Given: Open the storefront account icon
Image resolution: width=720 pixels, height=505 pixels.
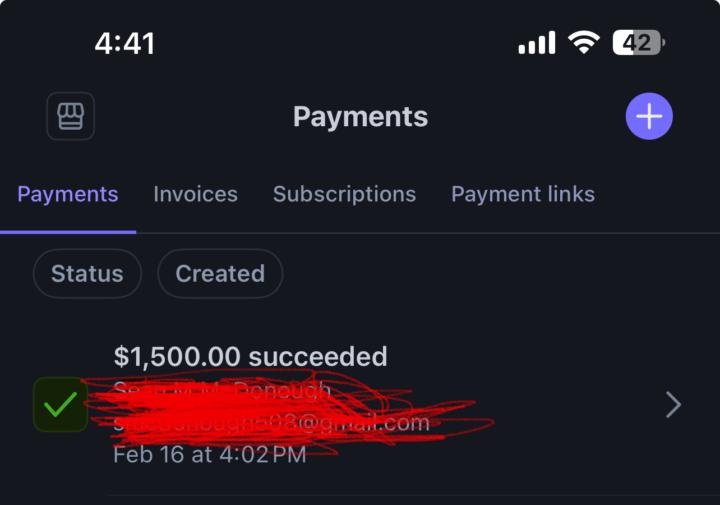Looking at the screenshot, I should tap(70, 117).
